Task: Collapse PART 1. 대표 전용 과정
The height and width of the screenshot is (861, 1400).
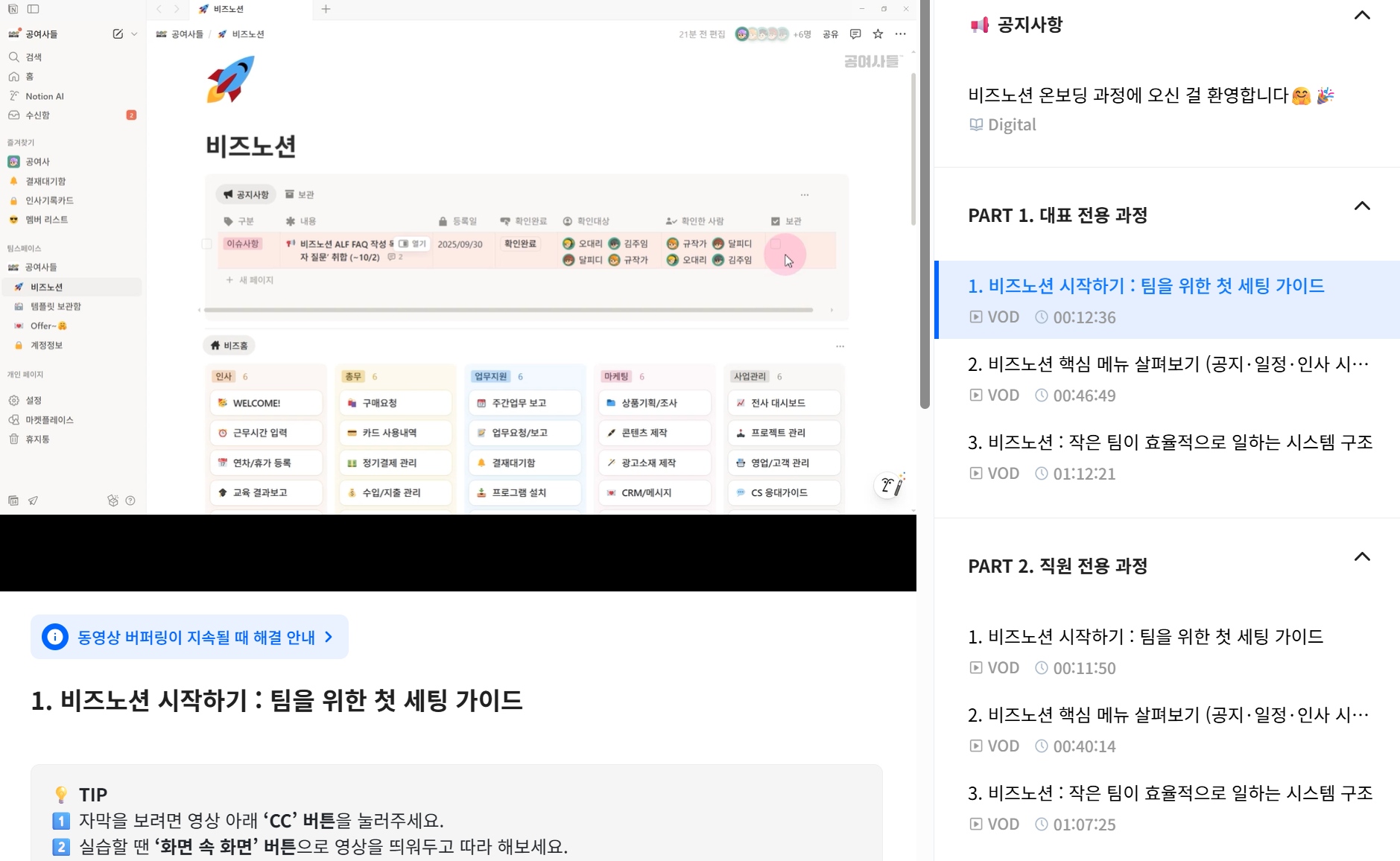Action: (x=1362, y=206)
